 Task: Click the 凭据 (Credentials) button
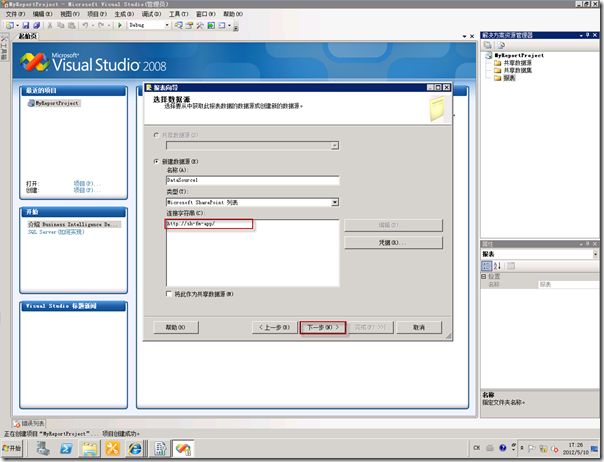[393, 243]
